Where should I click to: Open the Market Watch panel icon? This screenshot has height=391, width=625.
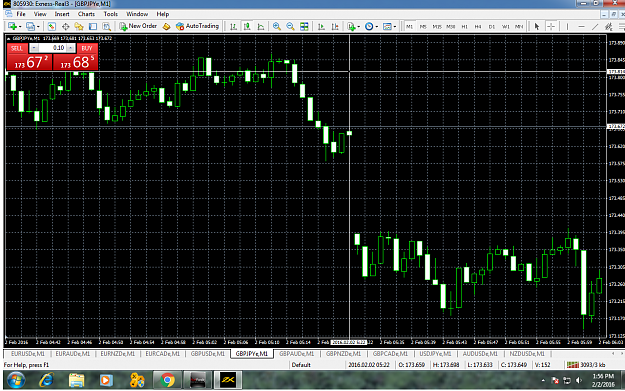tap(51, 26)
